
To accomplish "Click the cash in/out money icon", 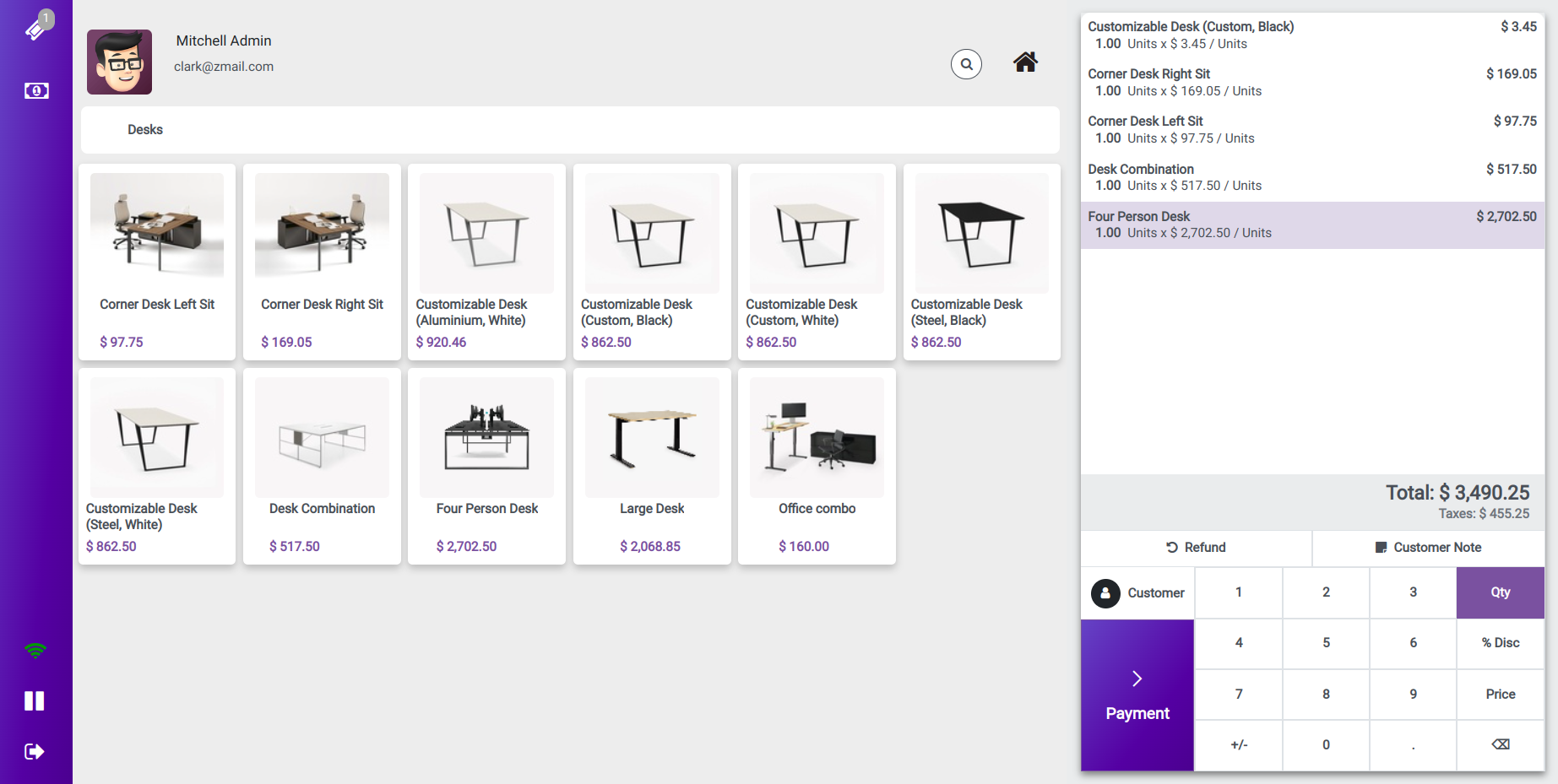I will (x=36, y=90).
